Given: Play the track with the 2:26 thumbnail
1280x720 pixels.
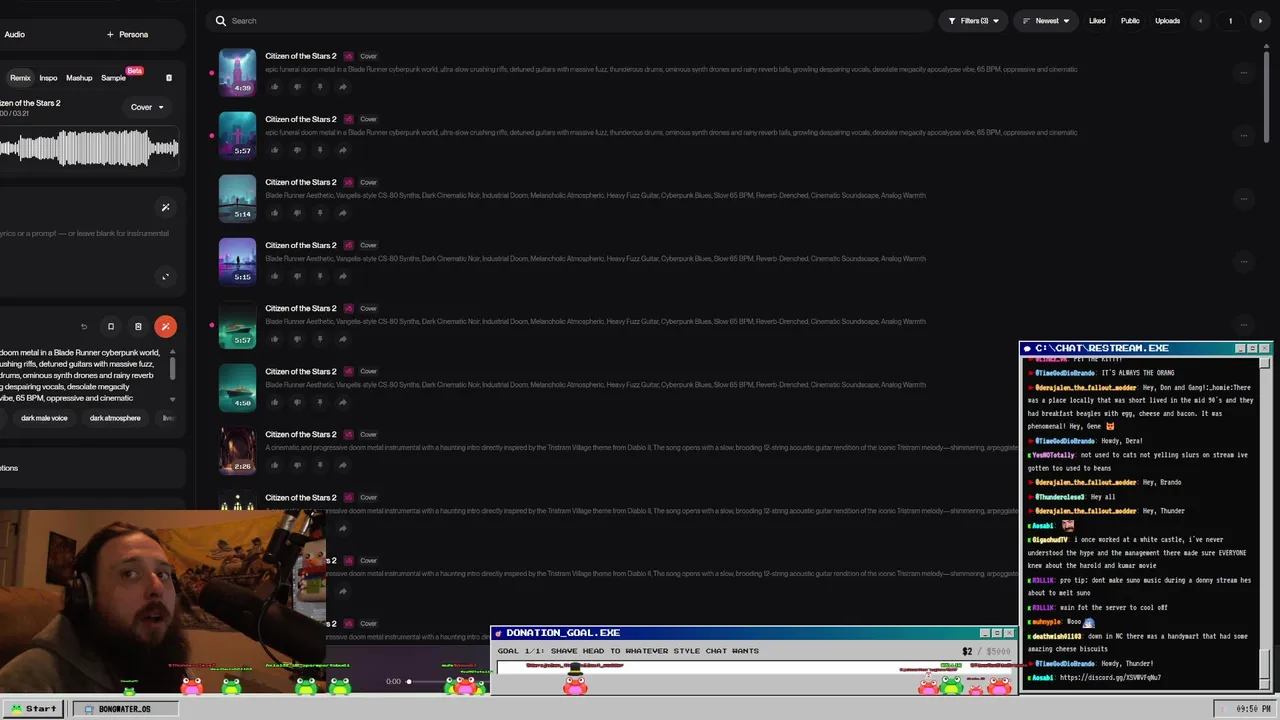Looking at the screenshot, I should pos(237,450).
